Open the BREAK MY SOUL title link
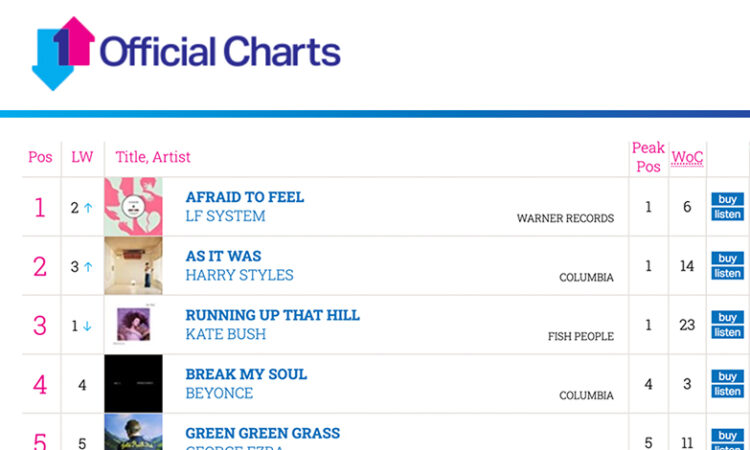 (246, 374)
